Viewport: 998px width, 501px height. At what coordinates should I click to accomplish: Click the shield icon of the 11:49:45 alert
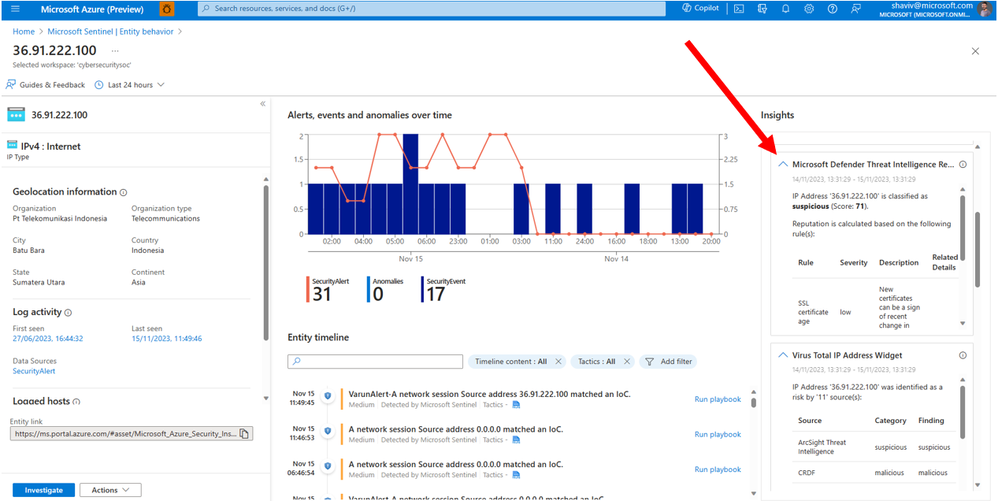point(327,395)
